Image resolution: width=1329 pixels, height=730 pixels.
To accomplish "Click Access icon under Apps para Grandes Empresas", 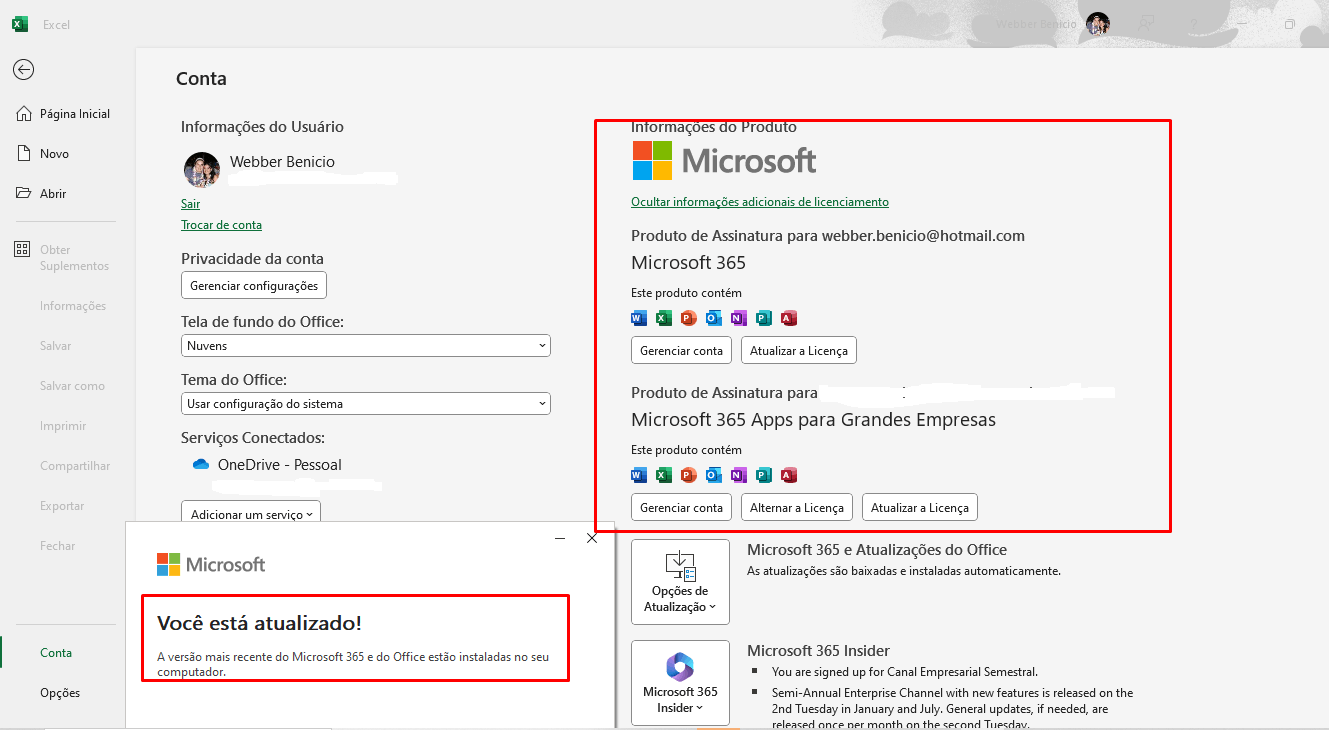I will [788, 475].
